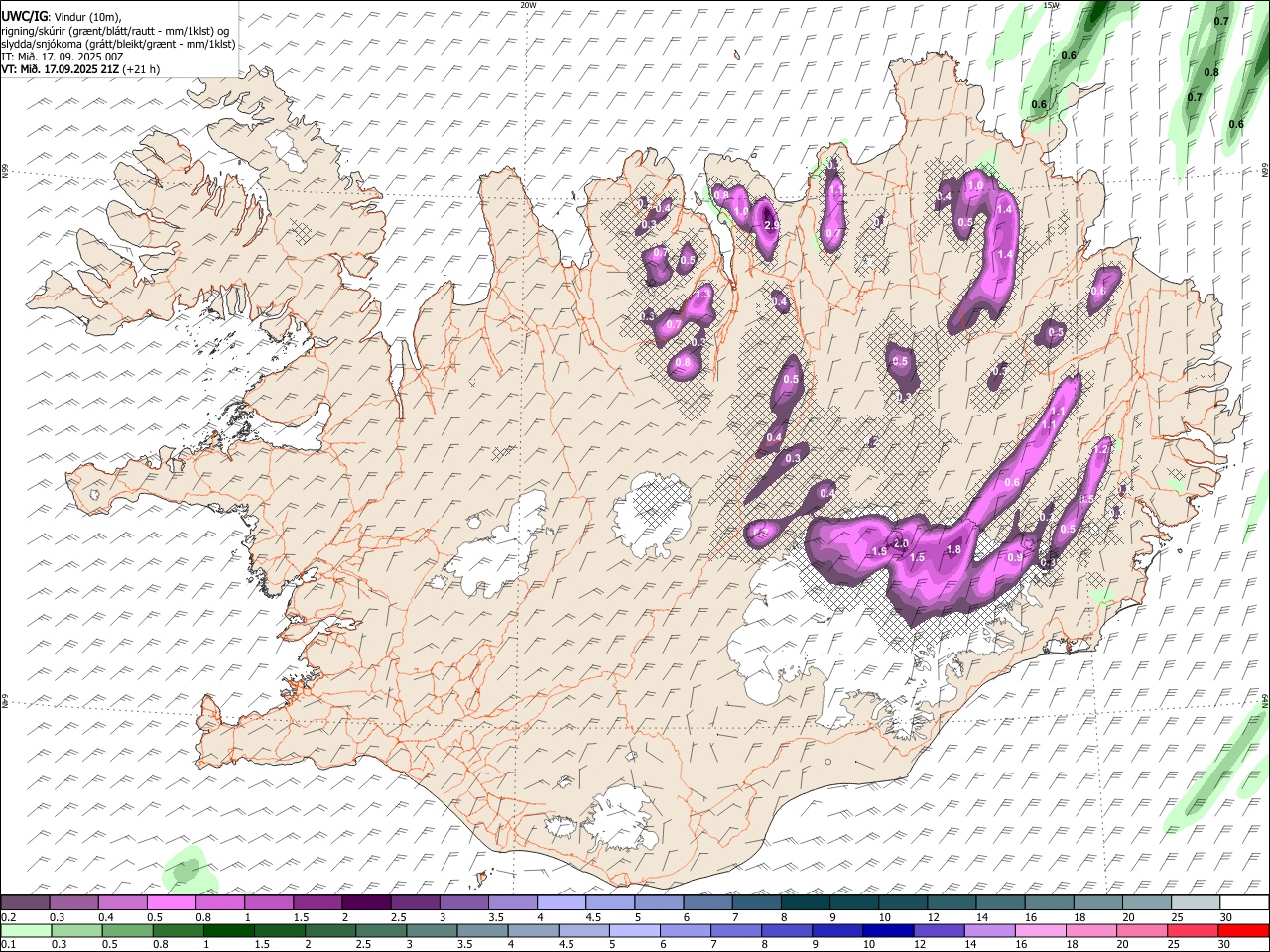This screenshot has width=1270, height=952.
Task: Click the '20W' longitude label
Action: (528, 5)
